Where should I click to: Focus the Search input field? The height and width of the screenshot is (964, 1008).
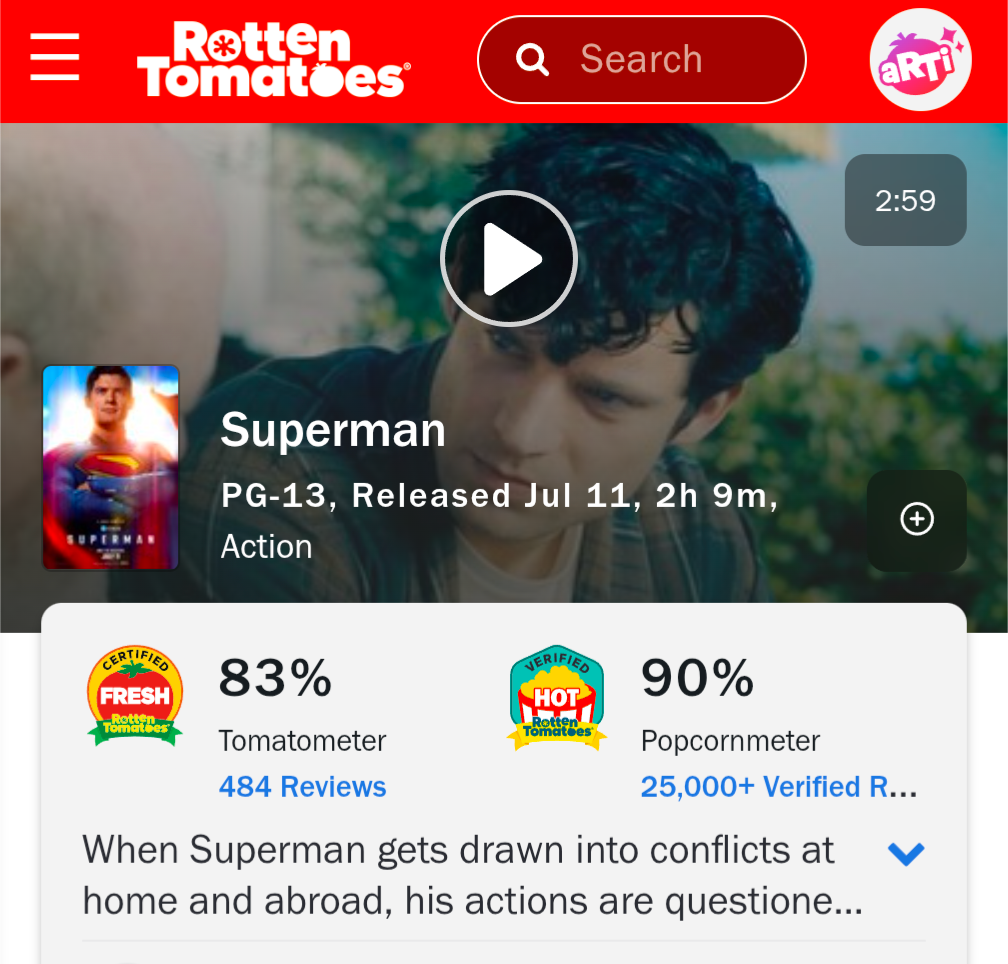pyautogui.click(x=642, y=60)
